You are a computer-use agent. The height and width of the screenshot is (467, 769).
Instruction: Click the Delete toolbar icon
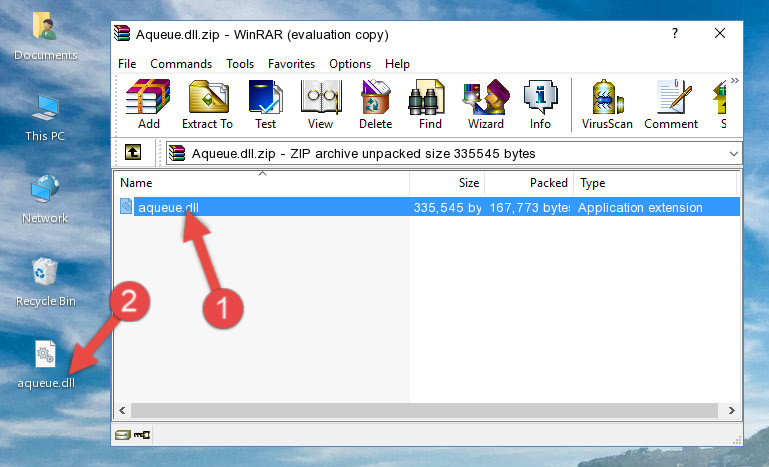tap(375, 104)
